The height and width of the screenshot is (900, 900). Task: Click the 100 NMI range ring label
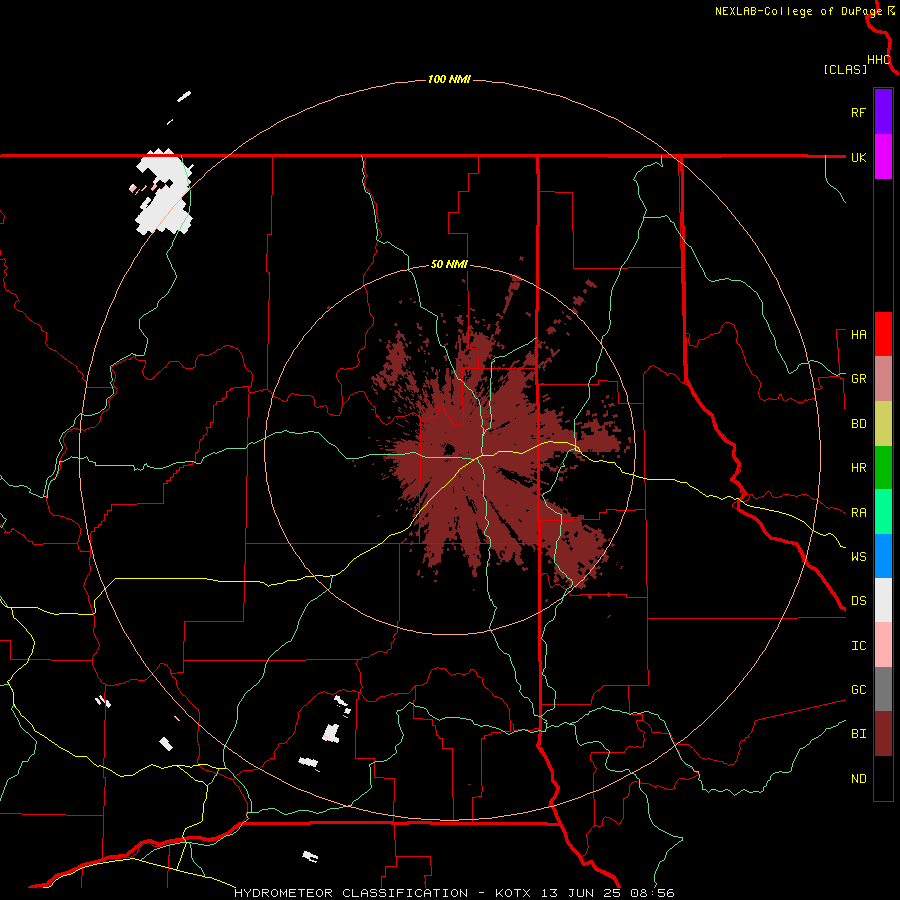(449, 79)
